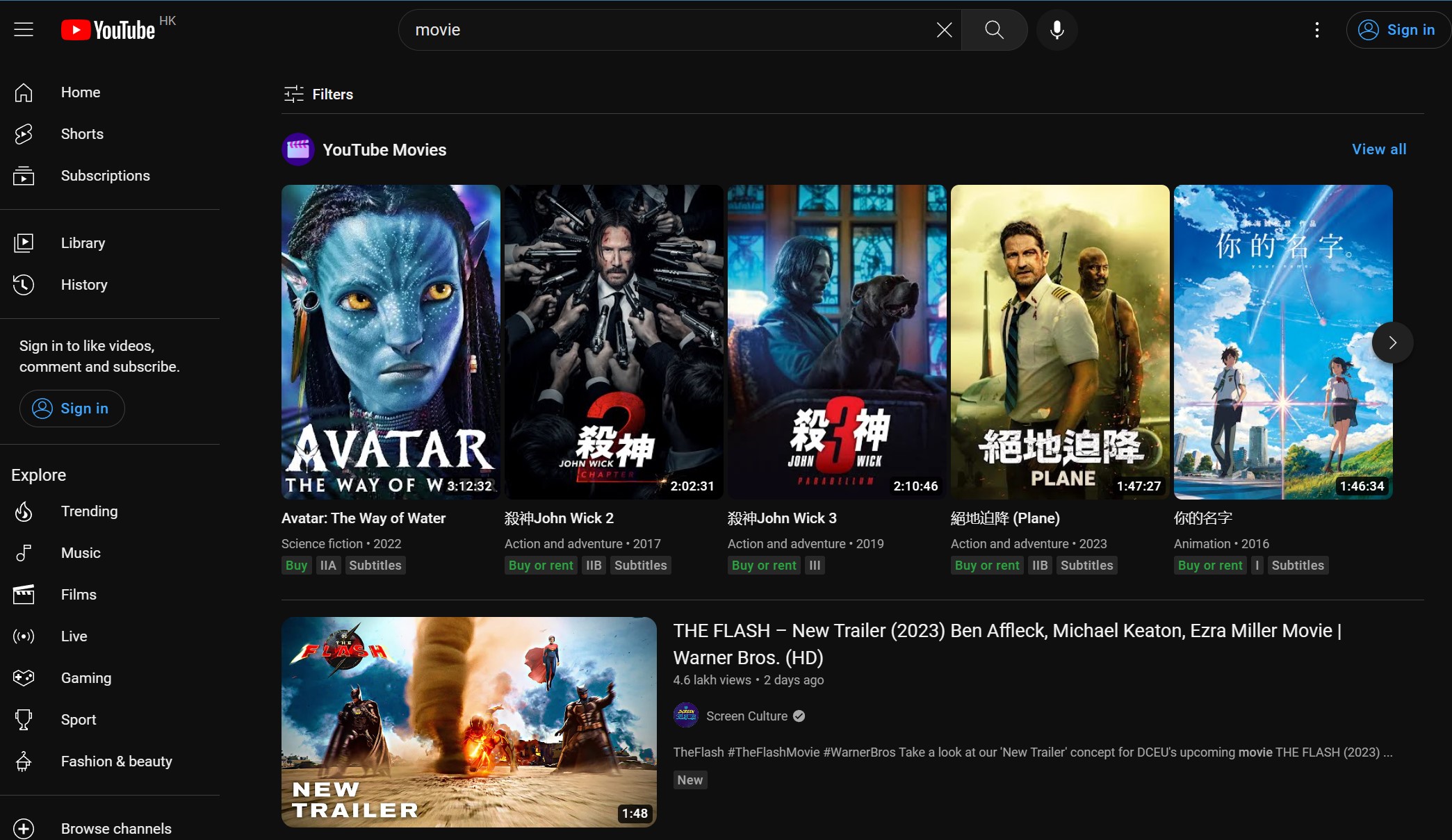Click the 殺神John Wick 2 title

point(559,518)
